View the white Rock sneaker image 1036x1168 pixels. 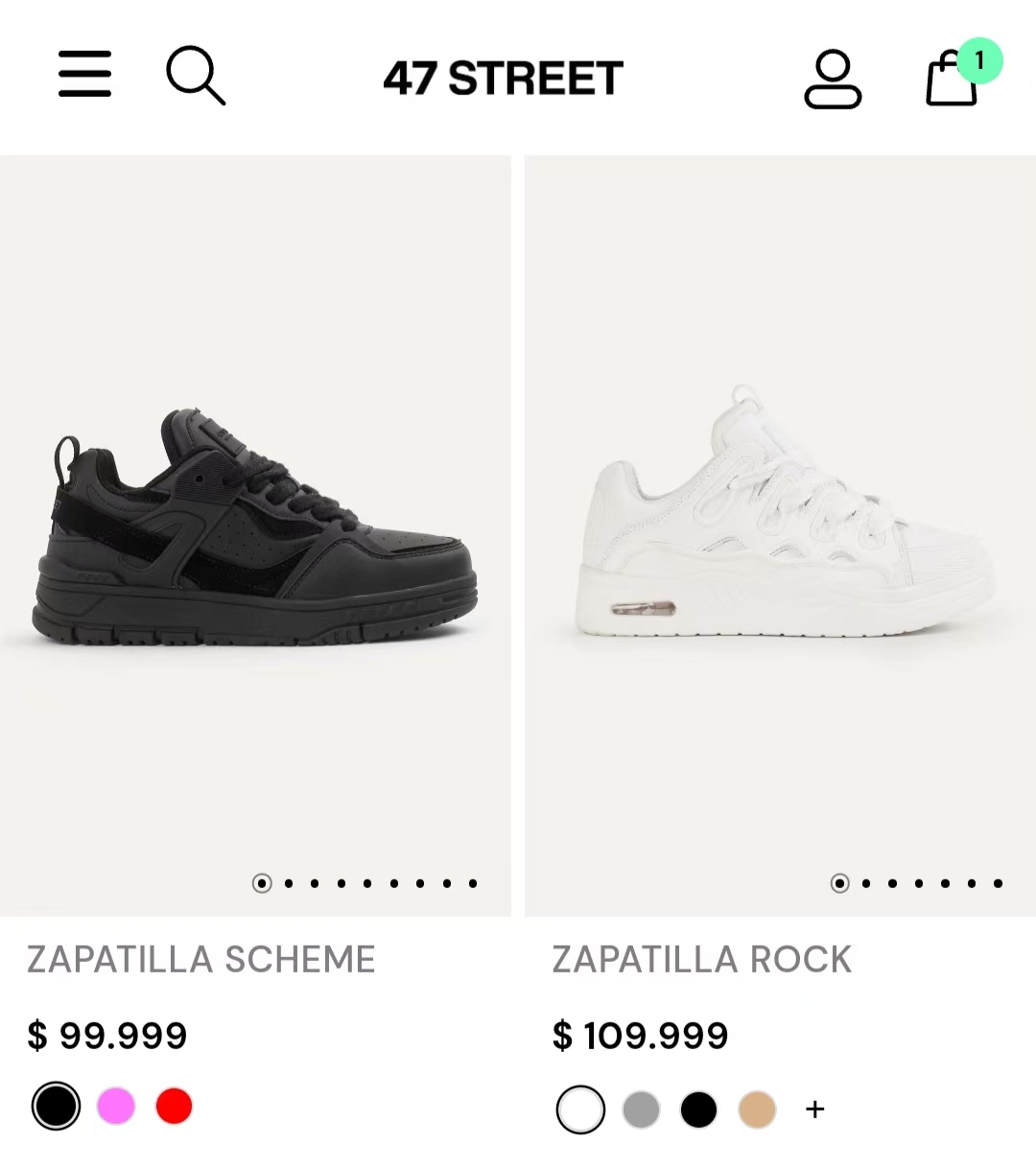pyautogui.click(x=780, y=518)
